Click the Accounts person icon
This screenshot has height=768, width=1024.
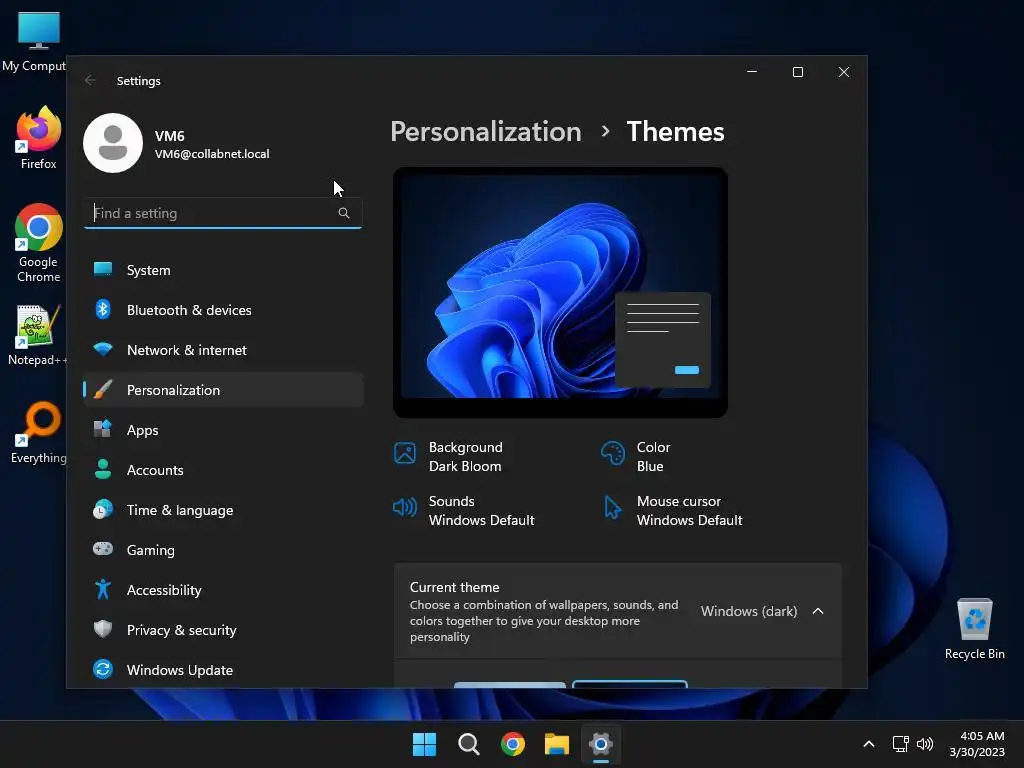103,469
